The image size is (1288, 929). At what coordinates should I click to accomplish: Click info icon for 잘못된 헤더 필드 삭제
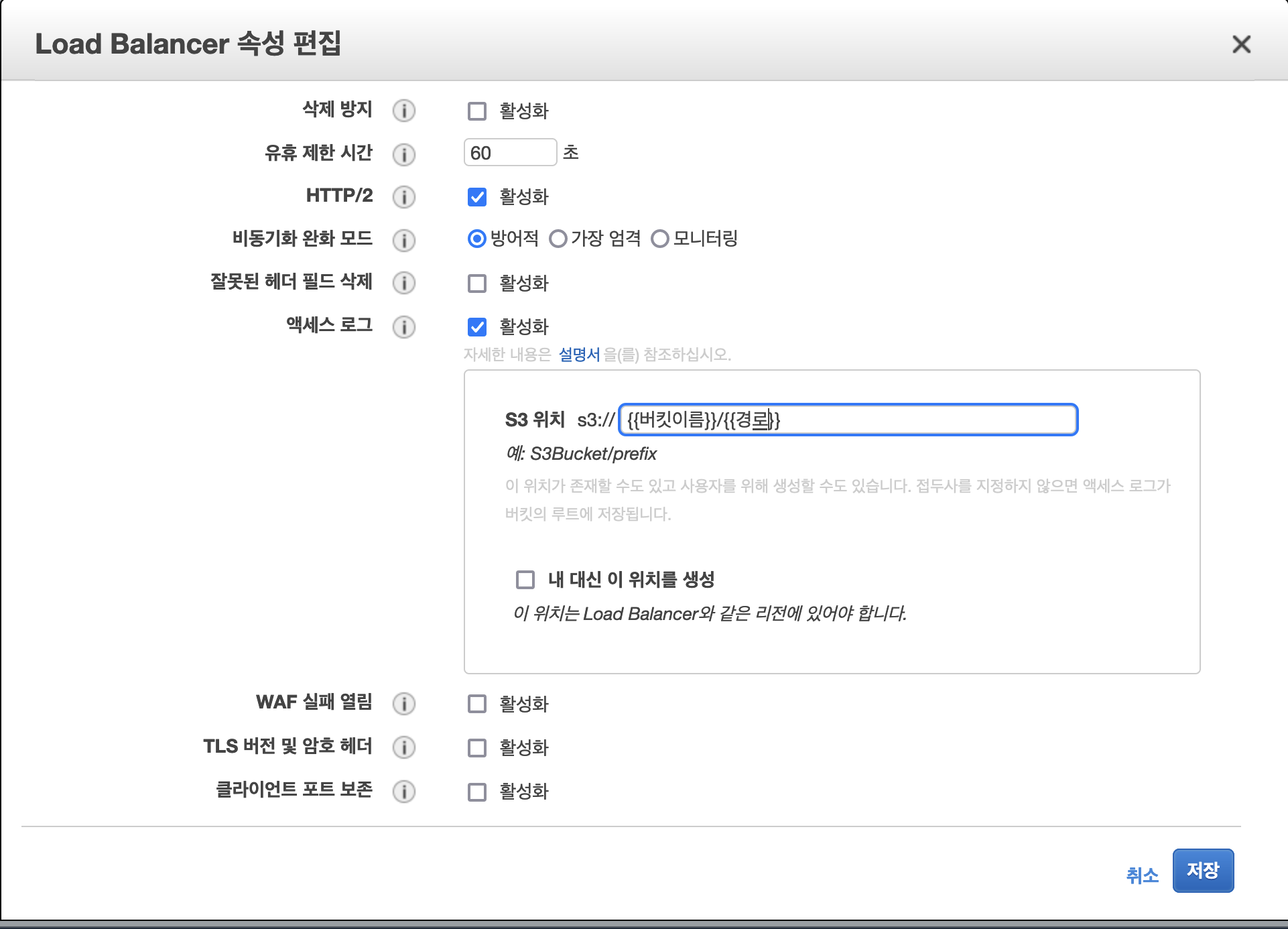403,283
